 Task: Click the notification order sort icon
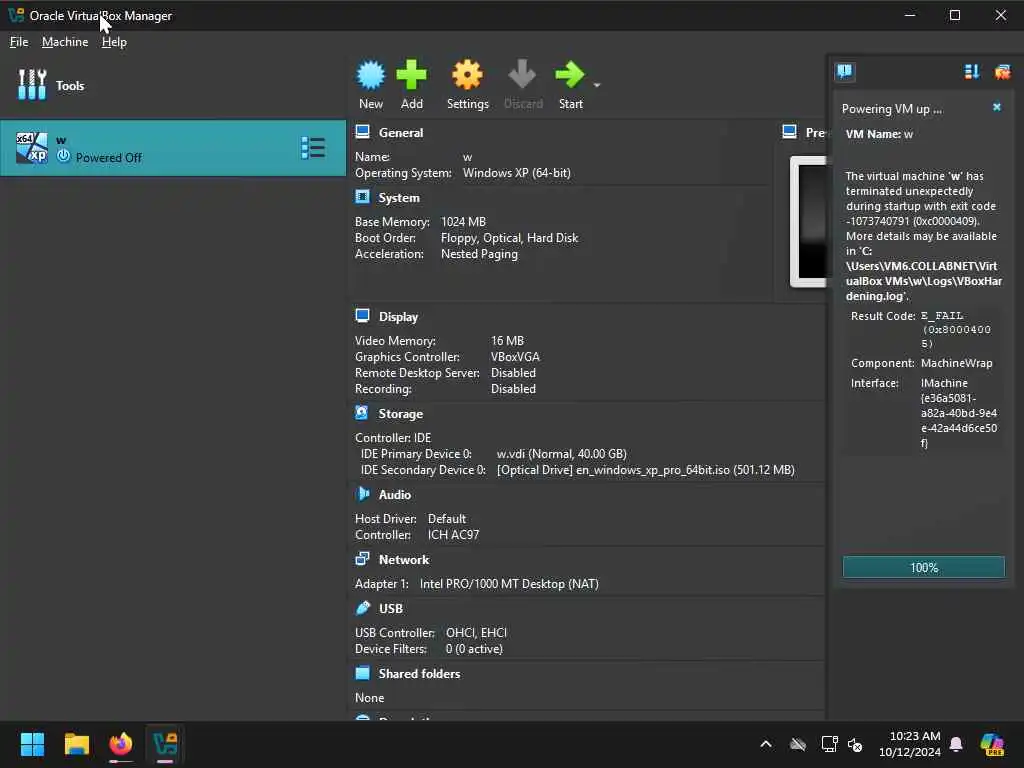coord(972,71)
